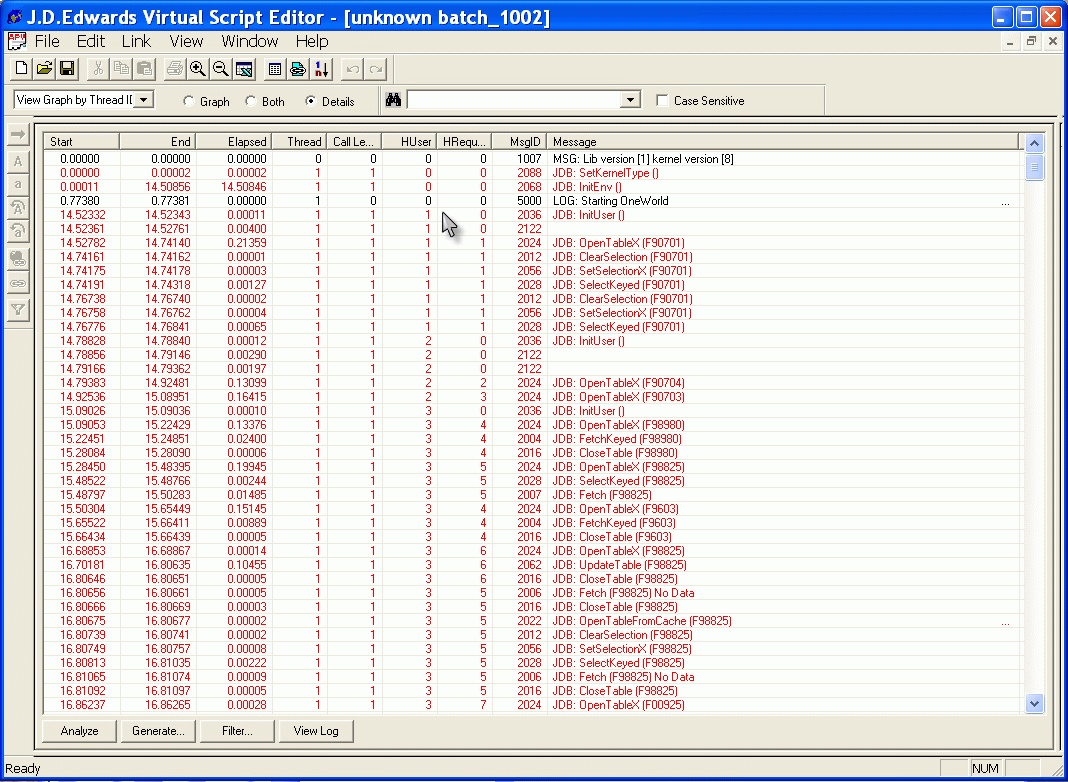Click the scissors cut icon
Image resolution: width=1068 pixels, height=782 pixels.
(98, 68)
